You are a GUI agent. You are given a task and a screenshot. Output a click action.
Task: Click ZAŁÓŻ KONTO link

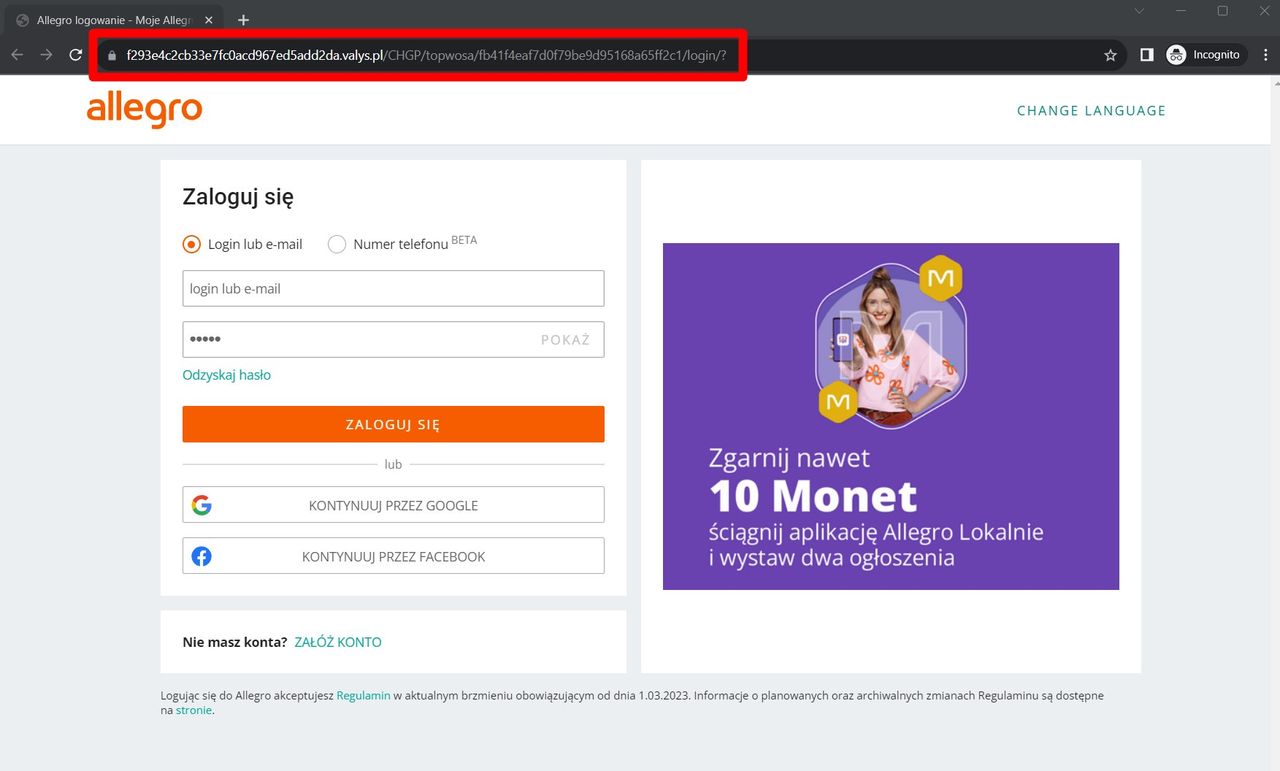tap(338, 642)
